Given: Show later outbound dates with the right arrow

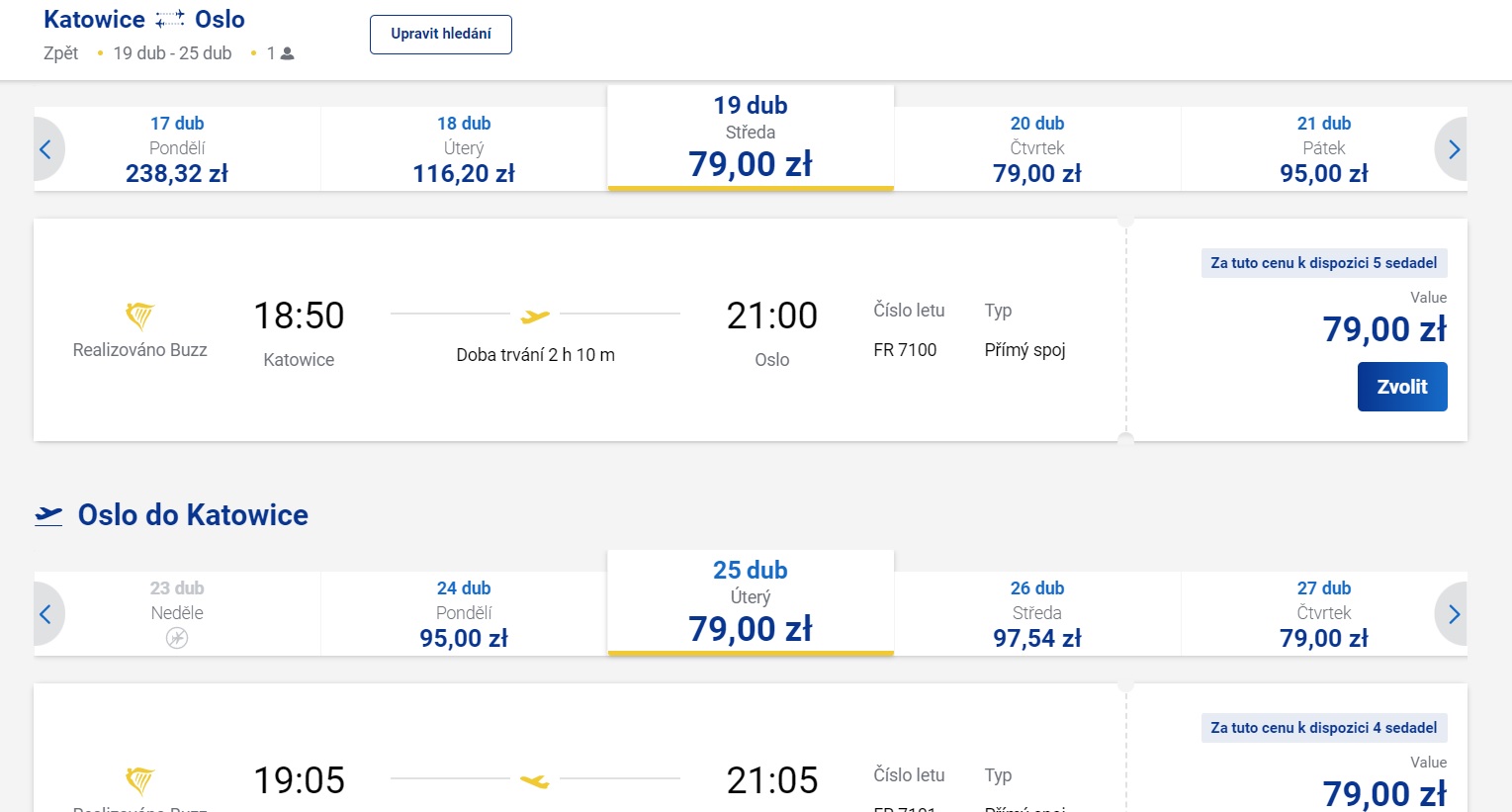Looking at the screenshot, I should click(1453, 149).
